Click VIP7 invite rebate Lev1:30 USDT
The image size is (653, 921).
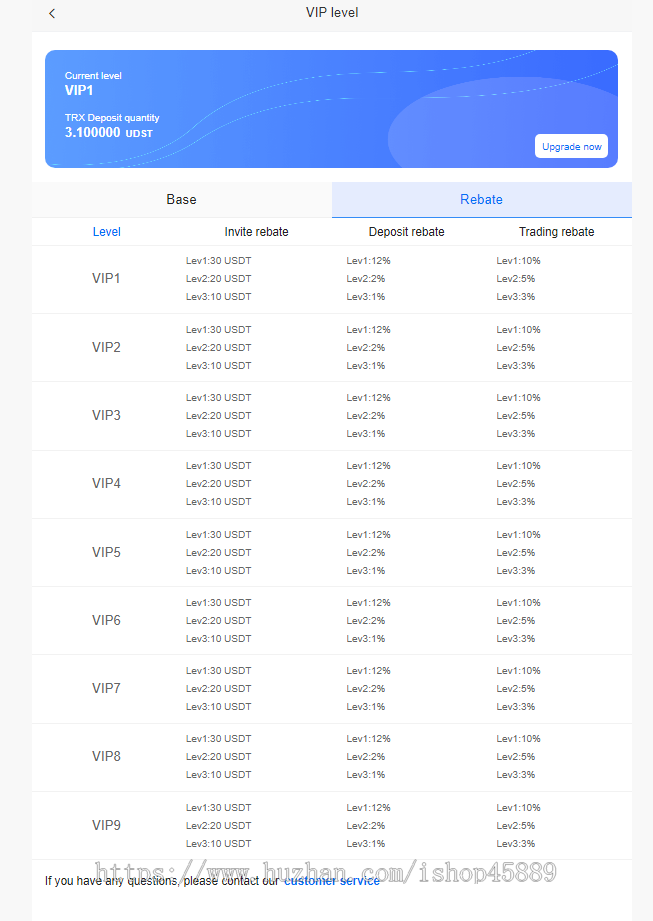[218, 671]
